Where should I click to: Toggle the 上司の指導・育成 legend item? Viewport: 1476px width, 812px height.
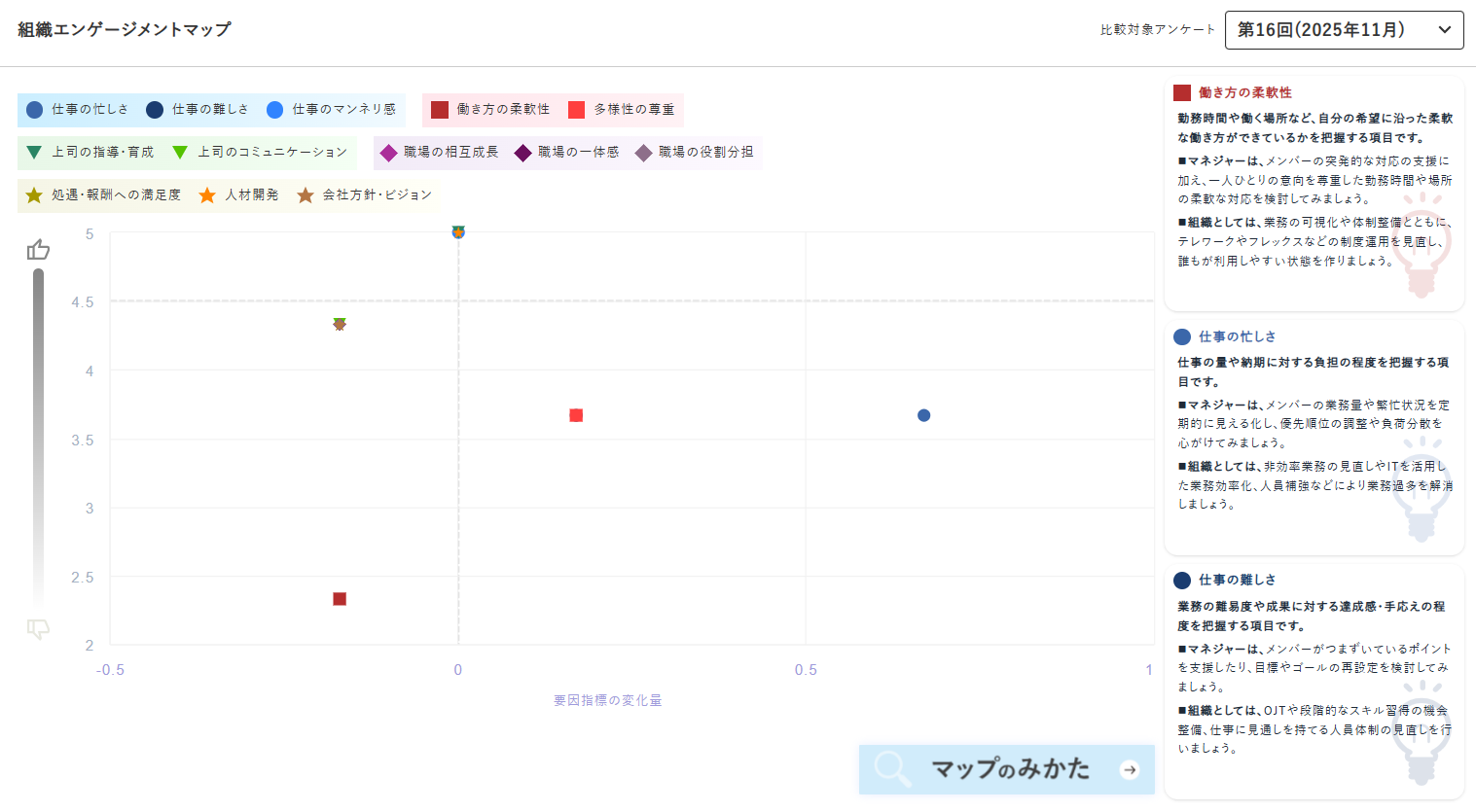(90, 153)
